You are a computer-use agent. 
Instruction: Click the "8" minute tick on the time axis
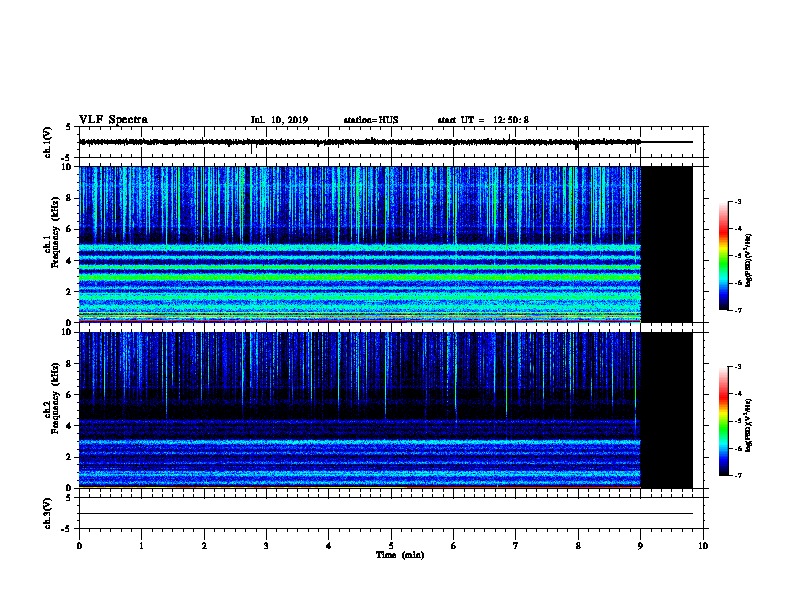click(578, 546)
